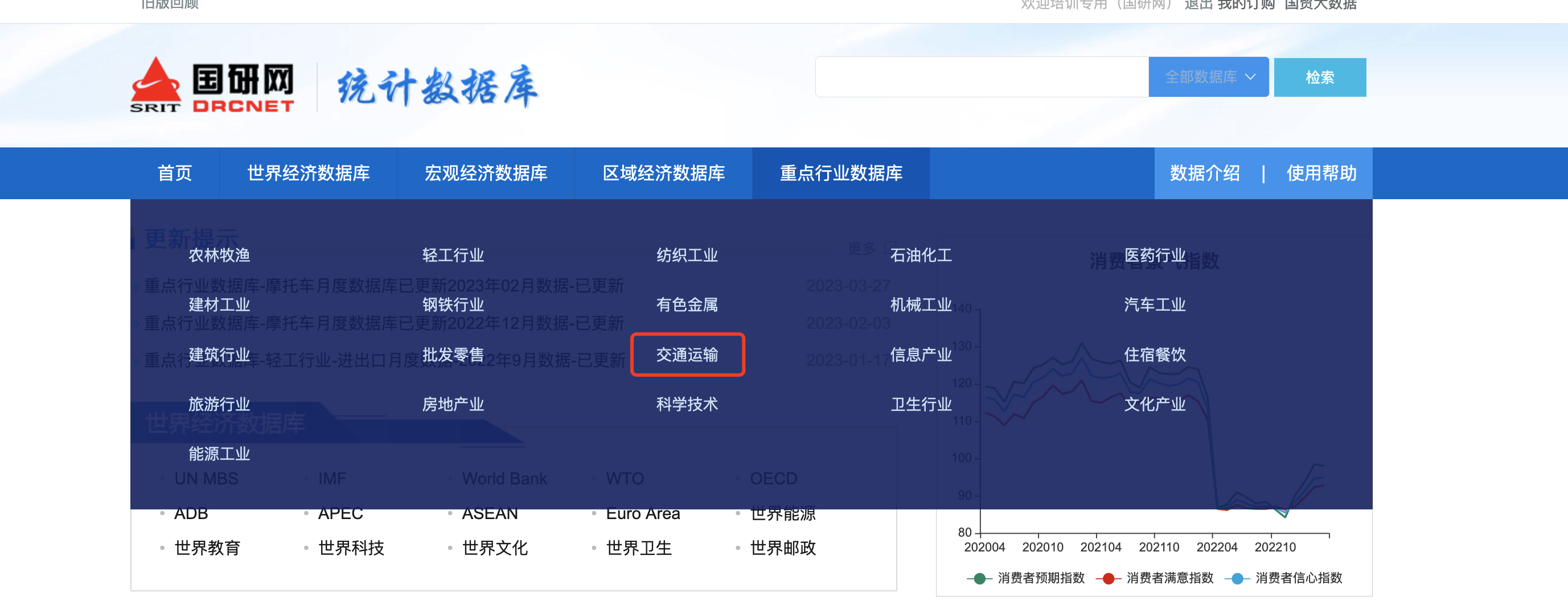Select 房地产业 industry
The image size is (1568, 609).
click(453, 405)
